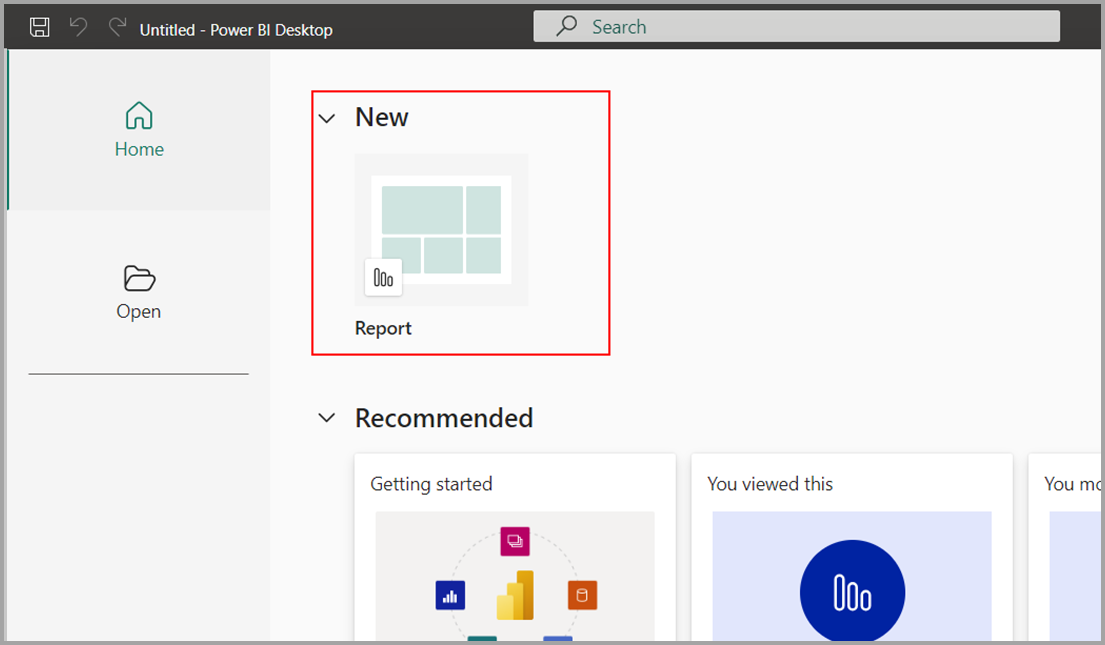Click the Home house icon
The width and height of the screenshot is (1105, 645).
pos(139,116)
